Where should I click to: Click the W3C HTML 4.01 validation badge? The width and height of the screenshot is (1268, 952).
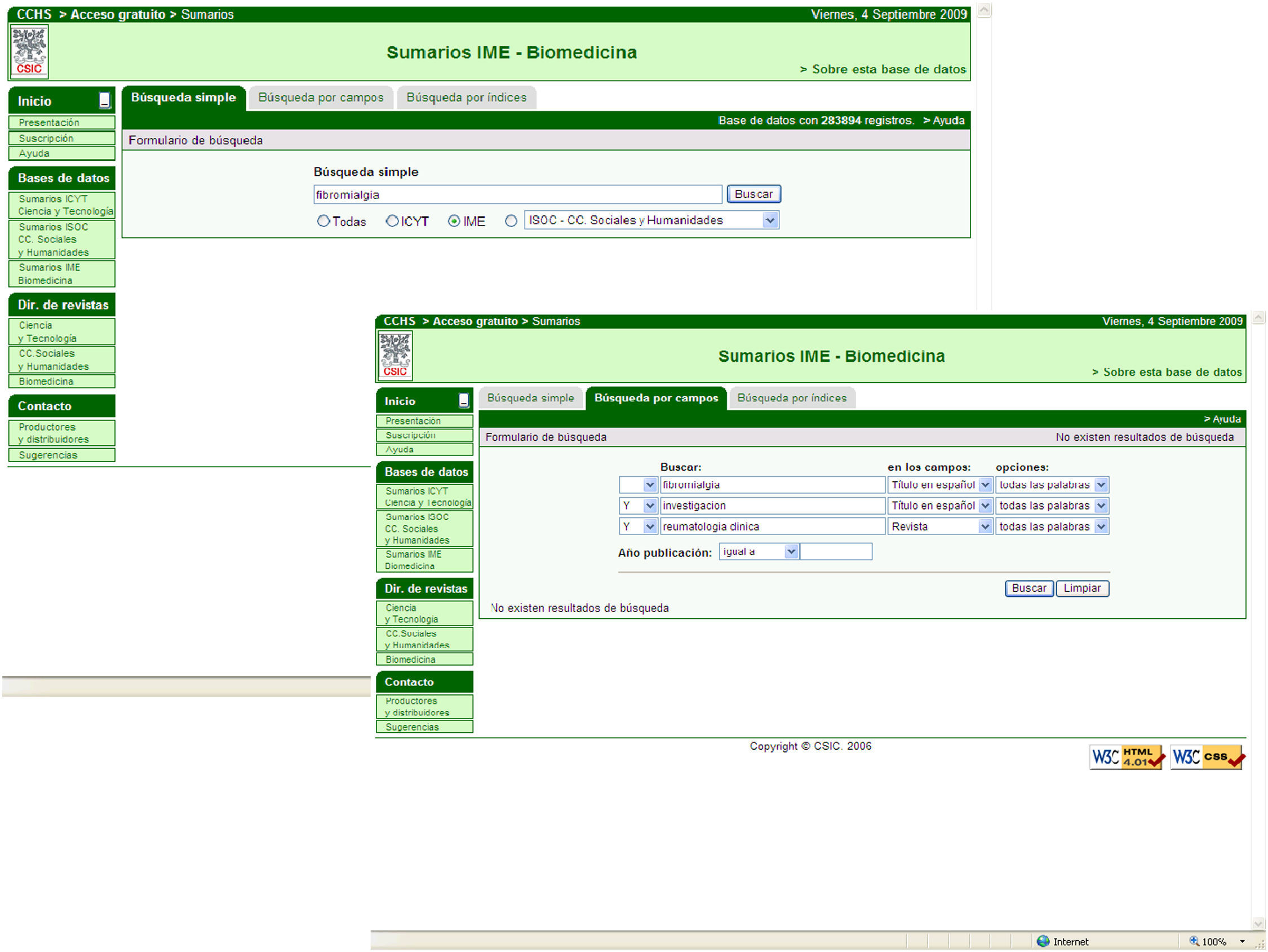pos(1127,757)
